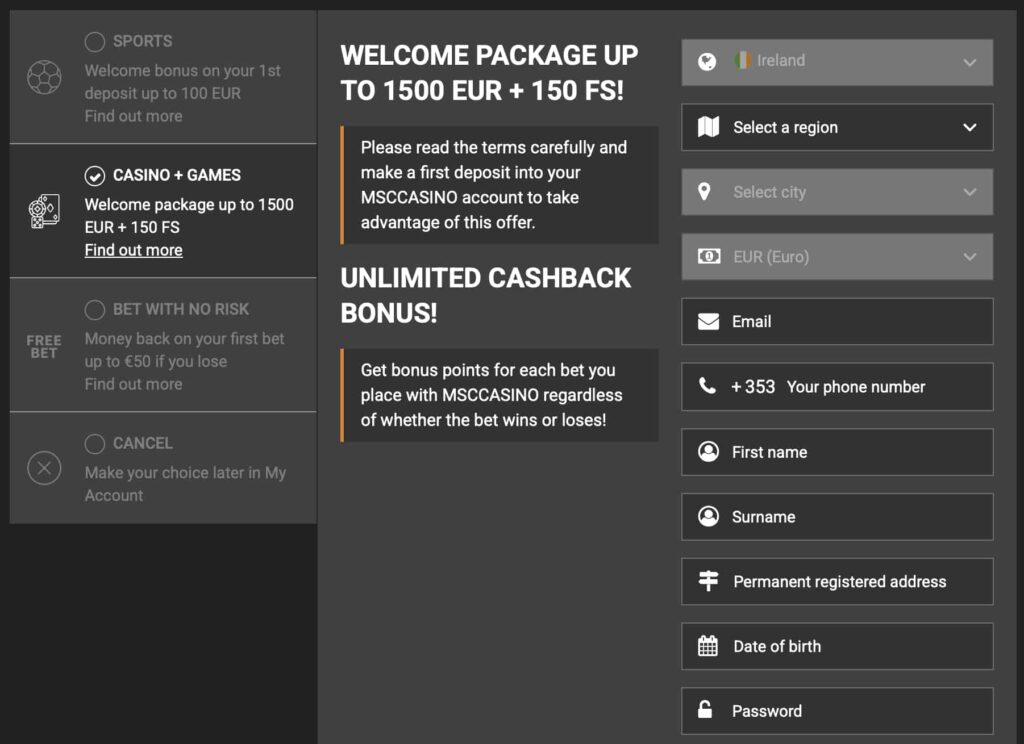Click the calendar icon beside Date of birth
Image resolution: width=1024 pixels, height=744 pixels.
(x=708, y=645)
